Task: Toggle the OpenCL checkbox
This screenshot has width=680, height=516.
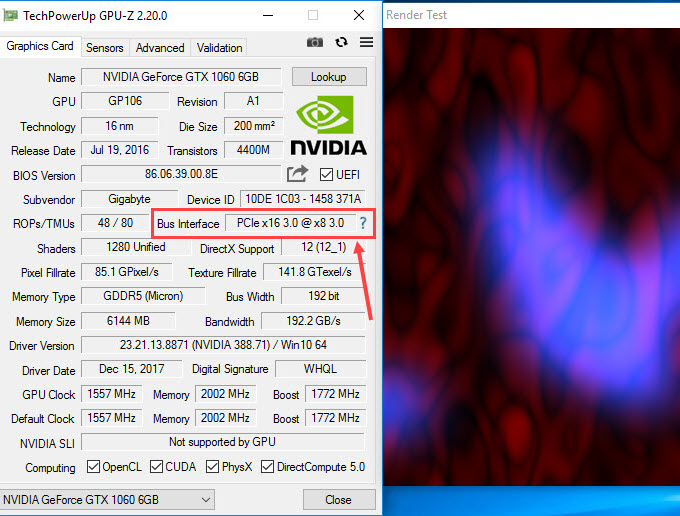Action: pyautogui.click(x=93, y=467)
